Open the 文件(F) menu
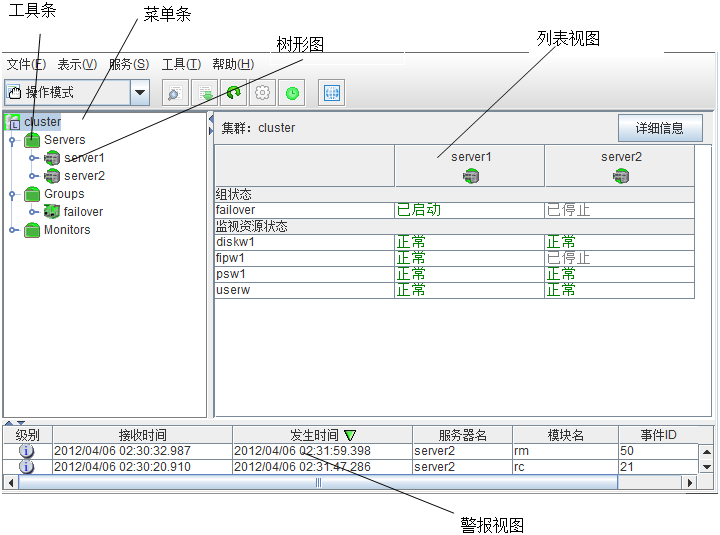The width and height of the screenshot is (720, 535). (26, 64)
